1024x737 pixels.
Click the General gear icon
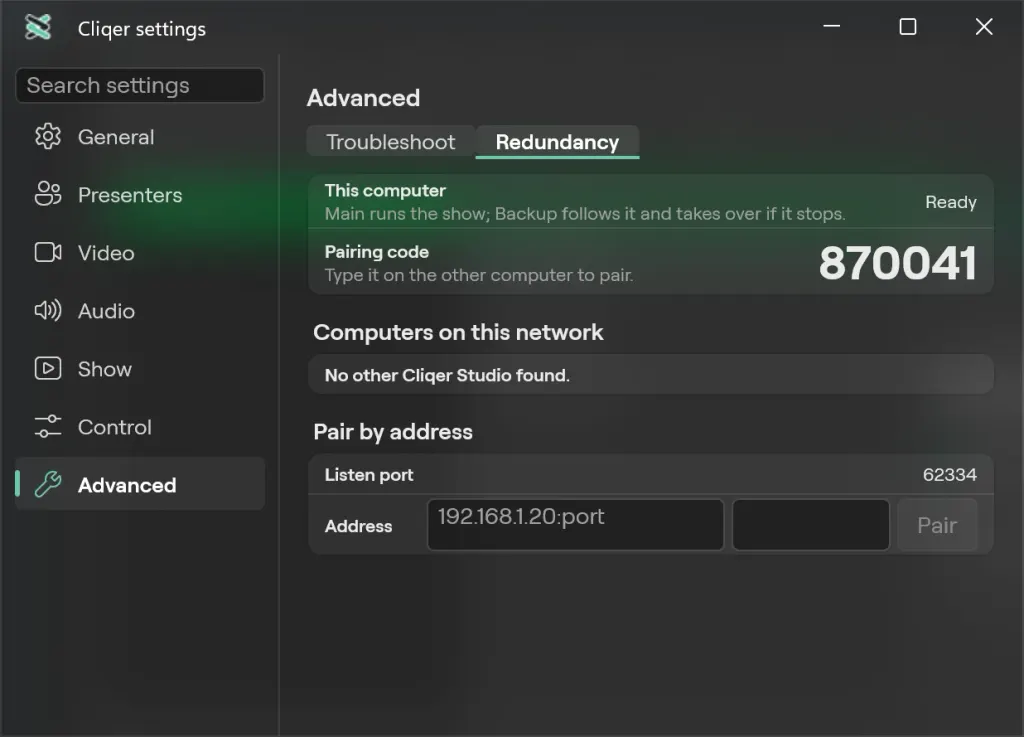coord(48,136)
